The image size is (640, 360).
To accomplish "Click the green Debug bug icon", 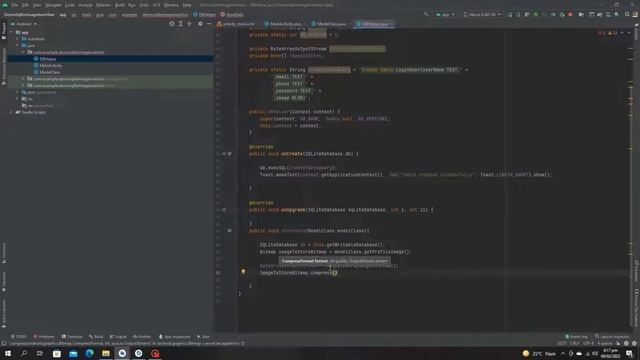I will tap(536, 14).
